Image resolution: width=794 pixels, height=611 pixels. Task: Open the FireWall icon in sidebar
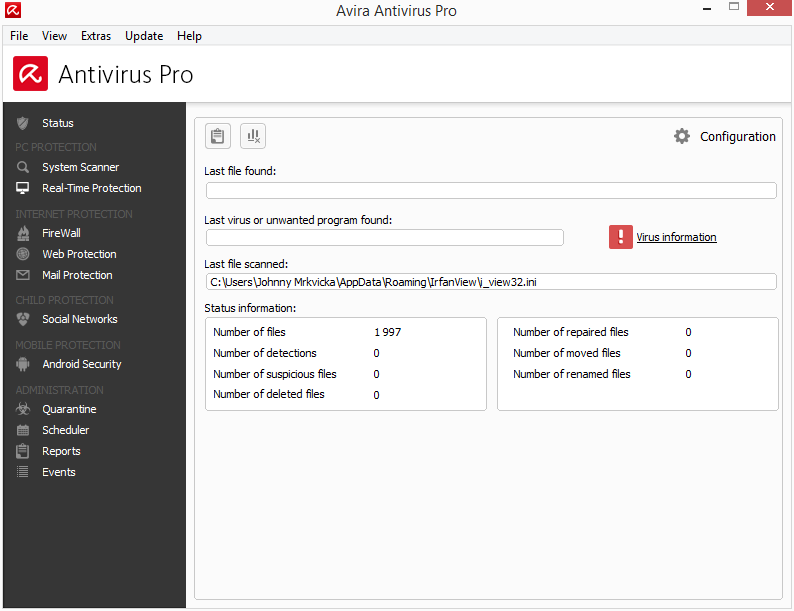coord(22,233)
